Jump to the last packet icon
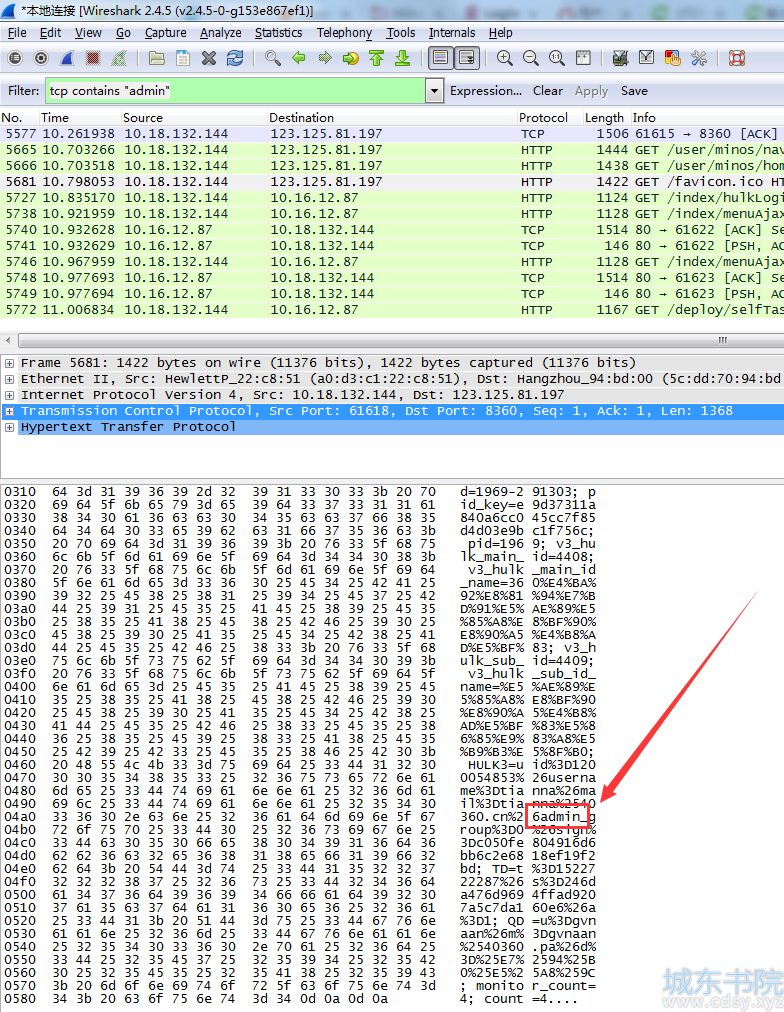 pos(403,58)
